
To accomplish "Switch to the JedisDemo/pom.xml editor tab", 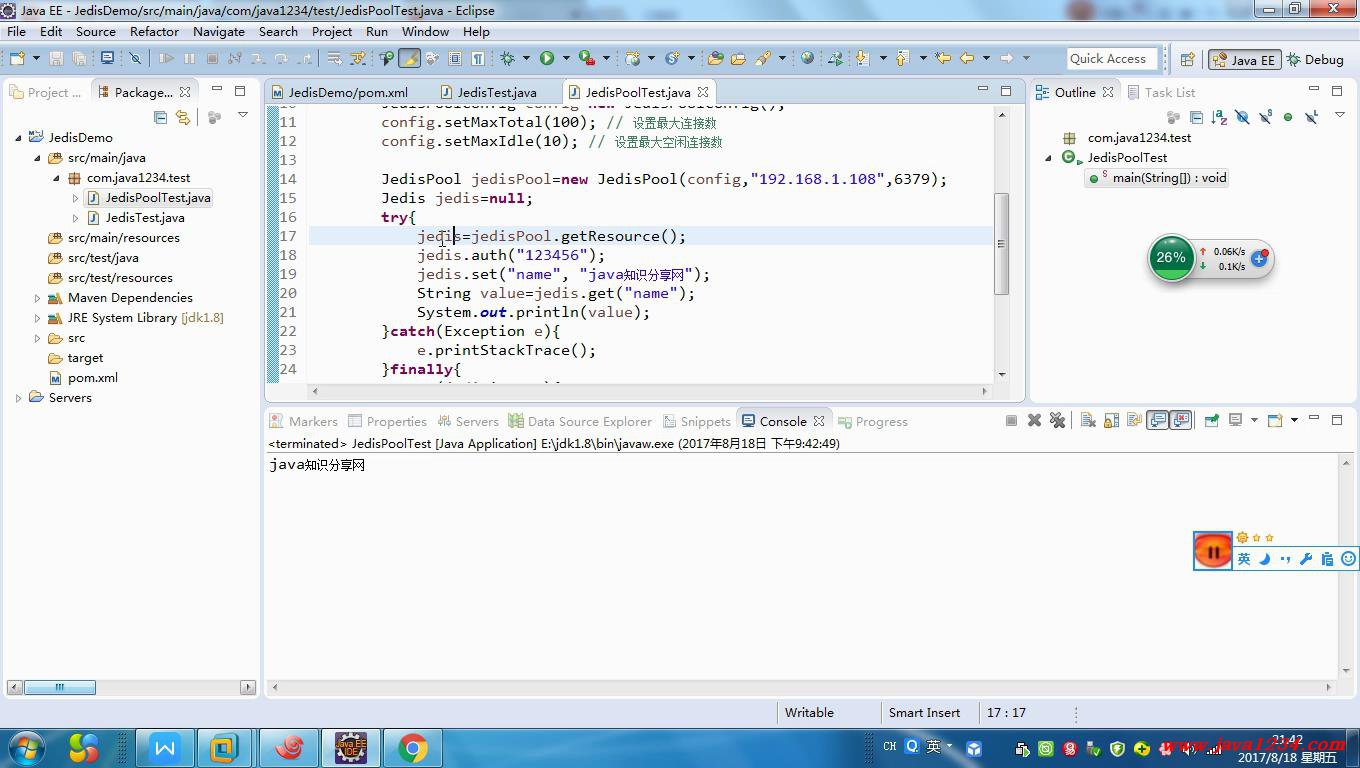I will pos(339,92).
